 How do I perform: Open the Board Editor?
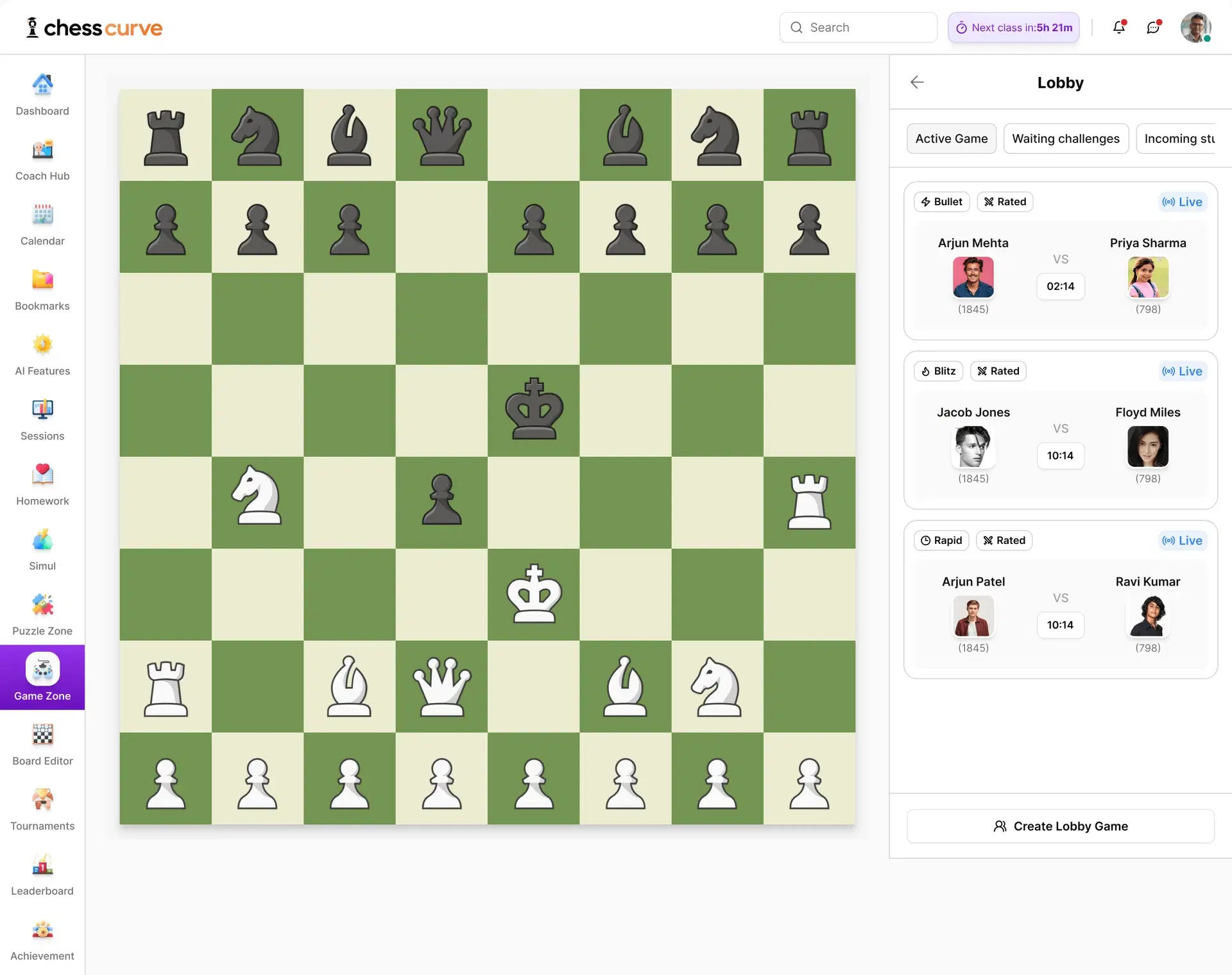point(42,745)
